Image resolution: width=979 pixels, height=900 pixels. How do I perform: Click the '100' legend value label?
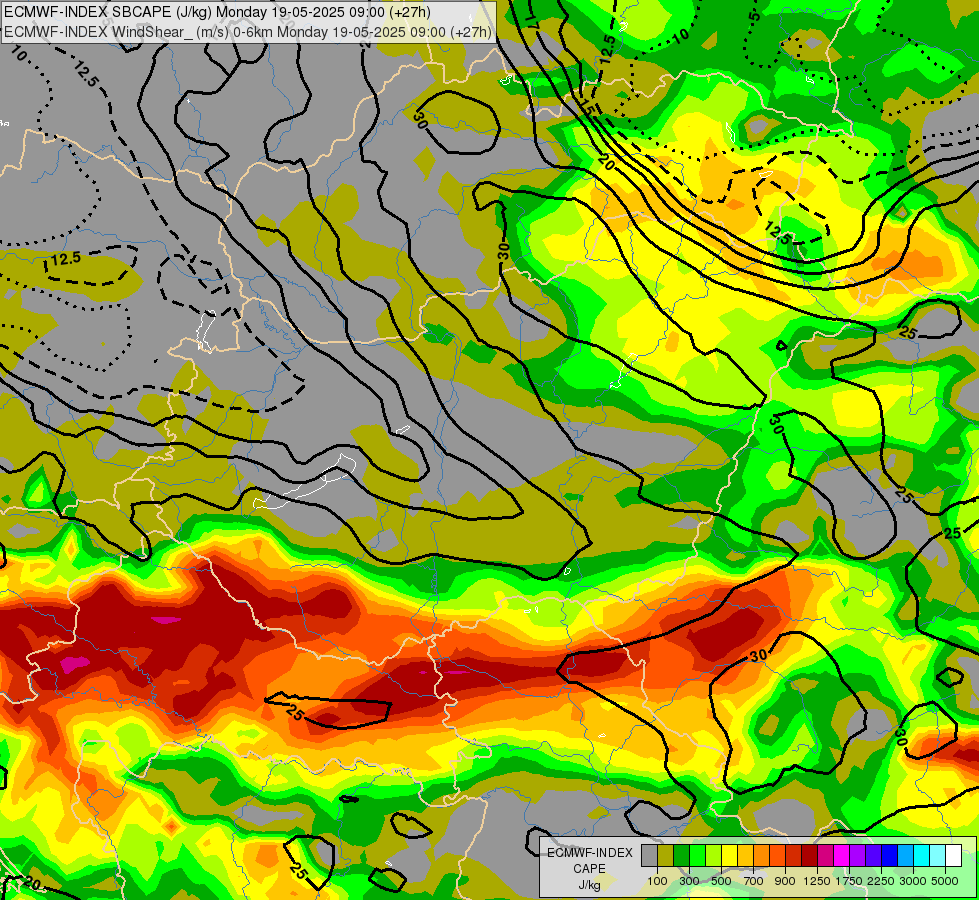coord(657,881)
